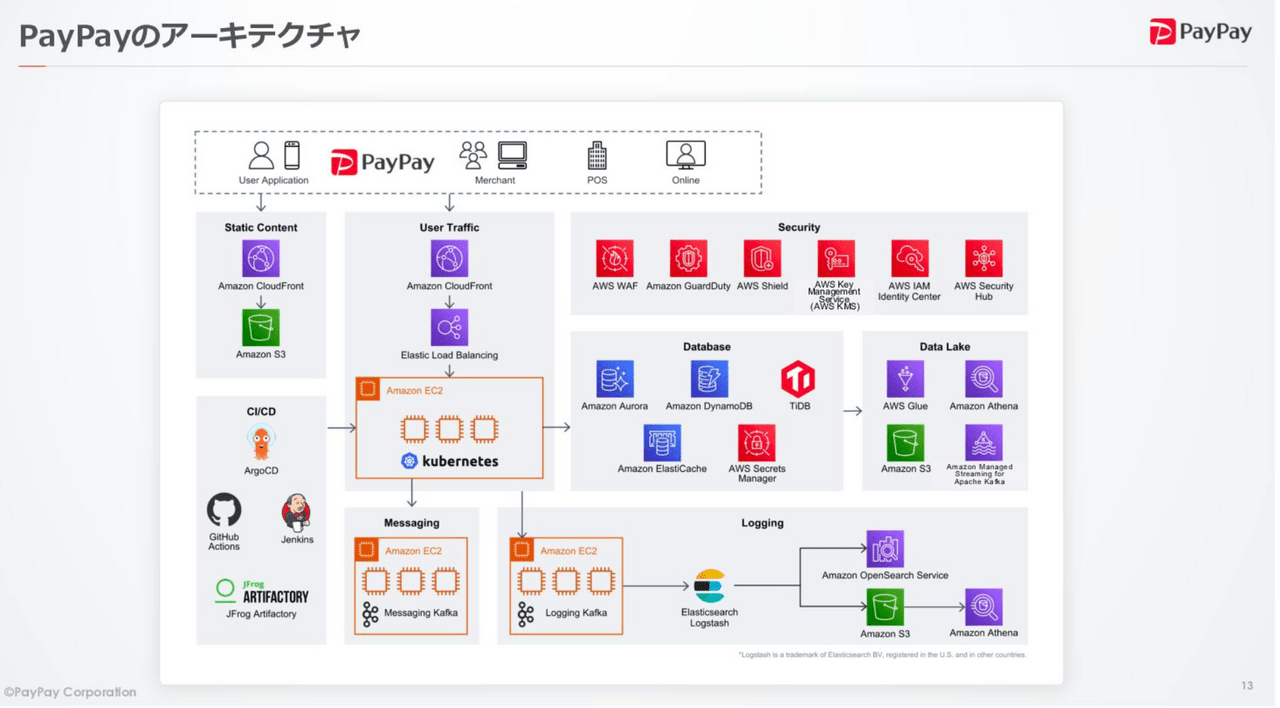Screen dimensions: 1280x708
Task: Click the Amazon Managed Streaming for Apache Kafka icon
Action: 984,442
